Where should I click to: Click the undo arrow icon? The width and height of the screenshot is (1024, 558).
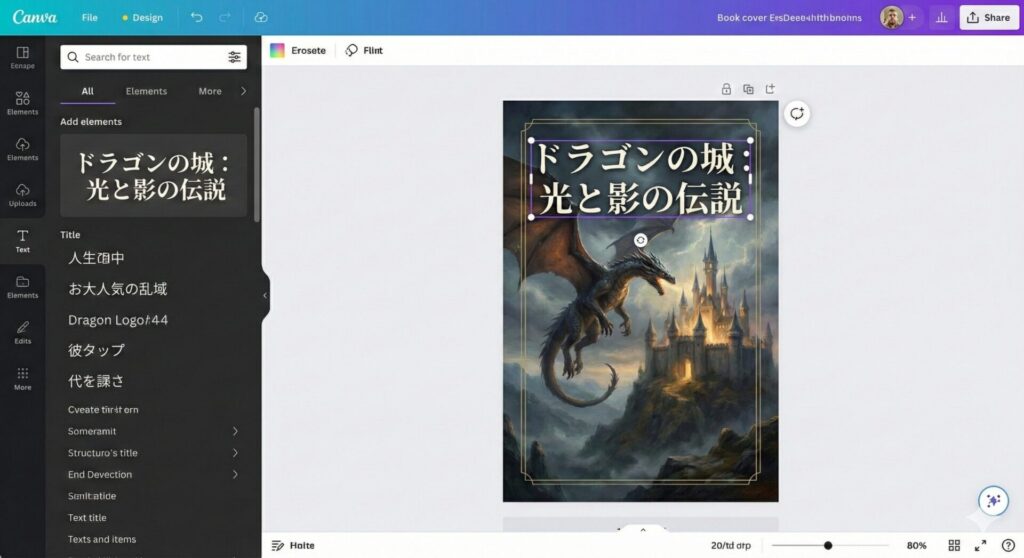[196, 17]
